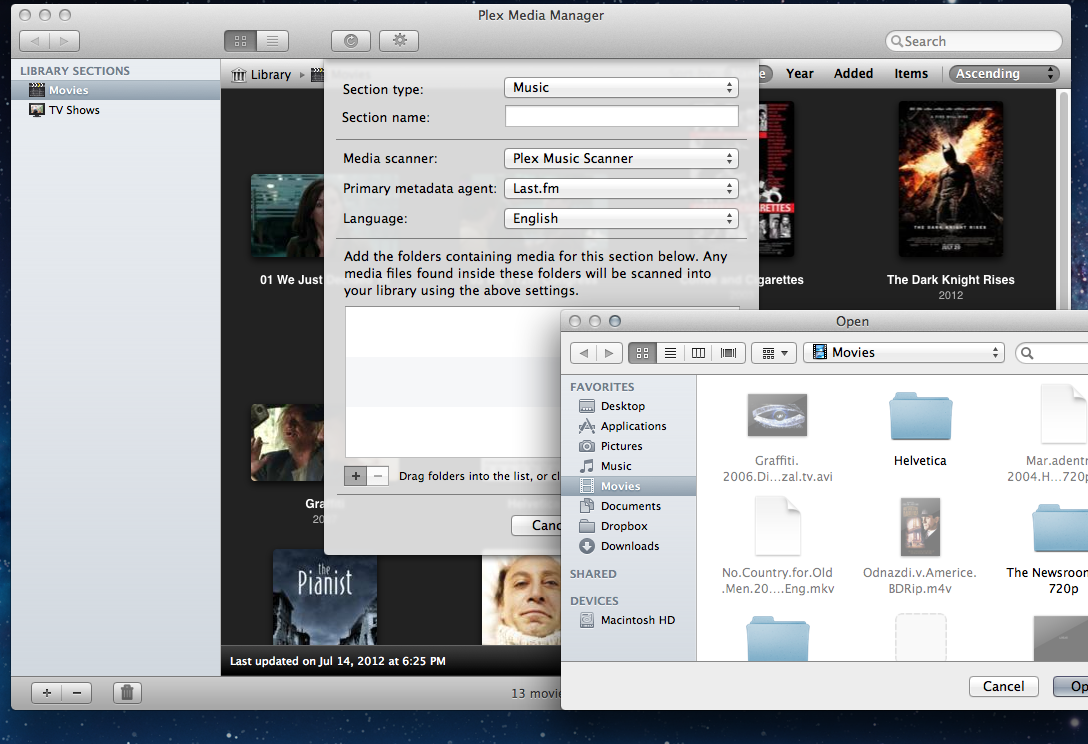Select Movies in Library Sections sidebar
The width and height of the screenshot is (1088, 744).
click(x=115, y=90)
